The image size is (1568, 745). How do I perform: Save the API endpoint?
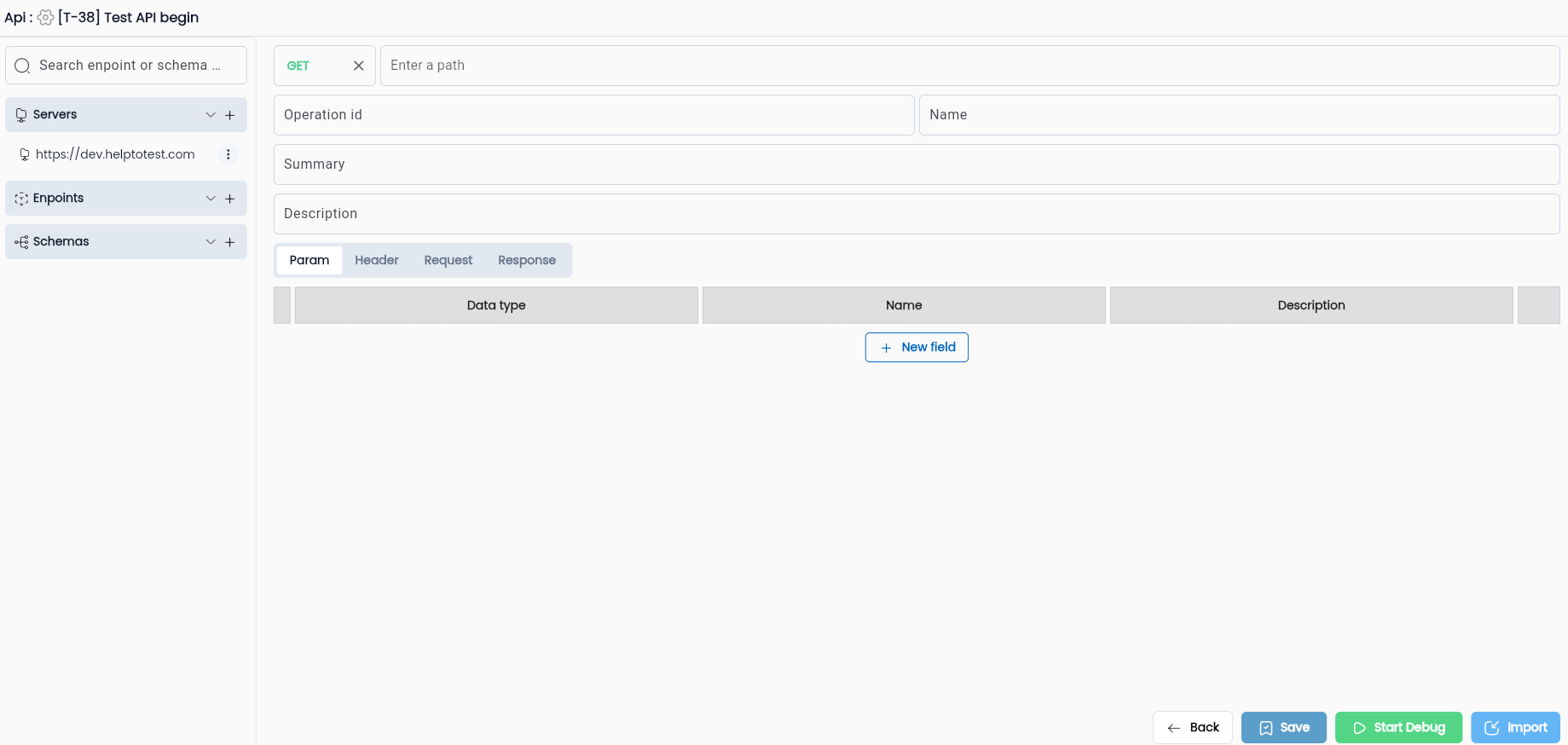(x=1284, y=727)
